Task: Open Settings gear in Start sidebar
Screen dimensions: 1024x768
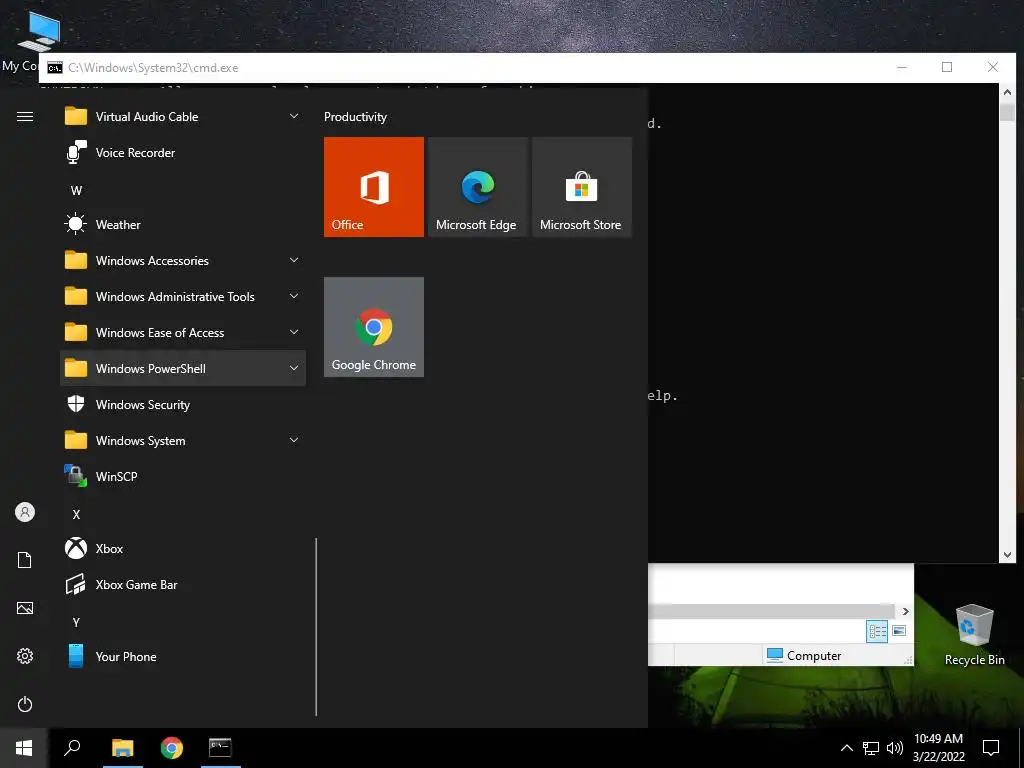Action: (25, 656)
